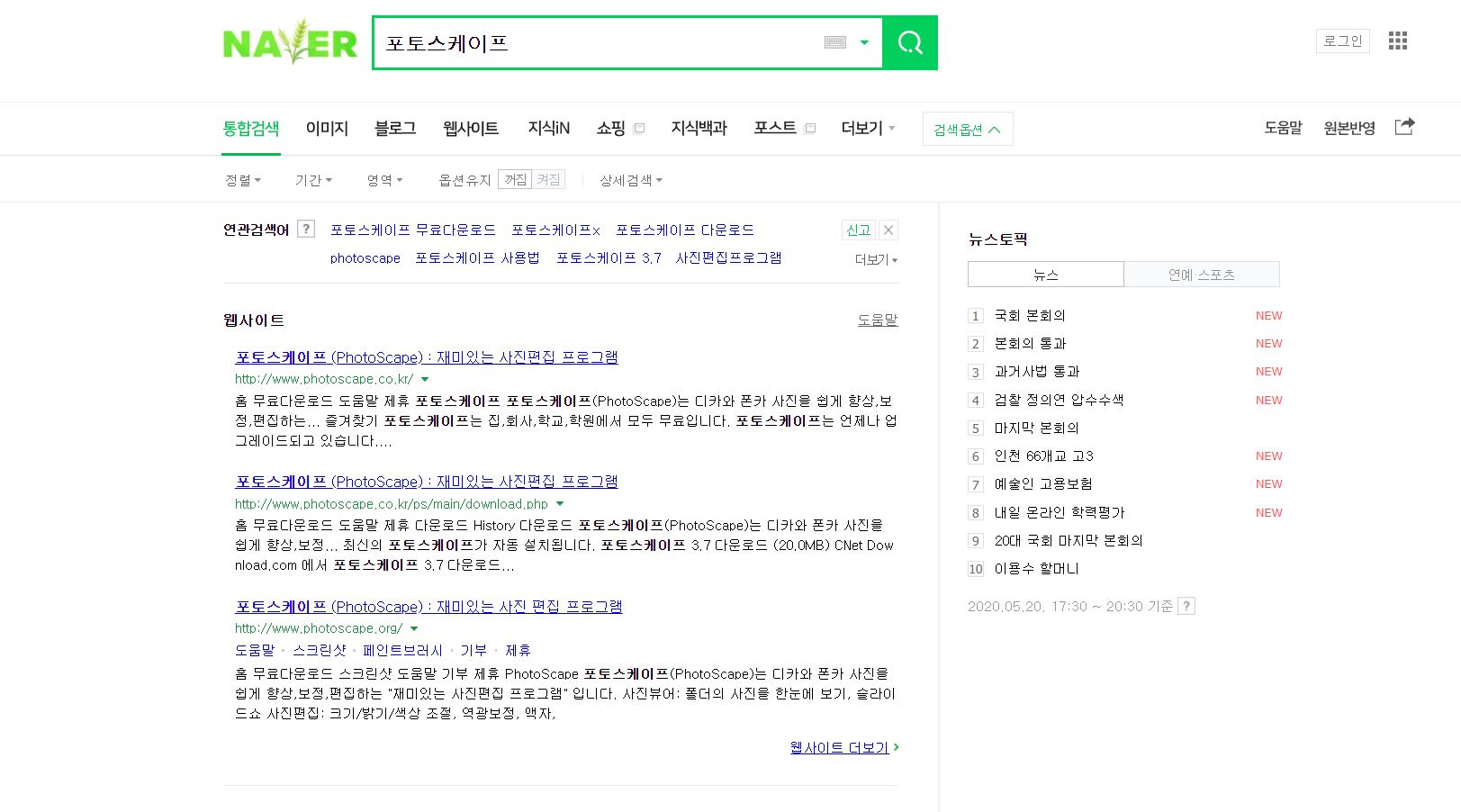Open the 지식iN tab

click(x=548, y=128)
